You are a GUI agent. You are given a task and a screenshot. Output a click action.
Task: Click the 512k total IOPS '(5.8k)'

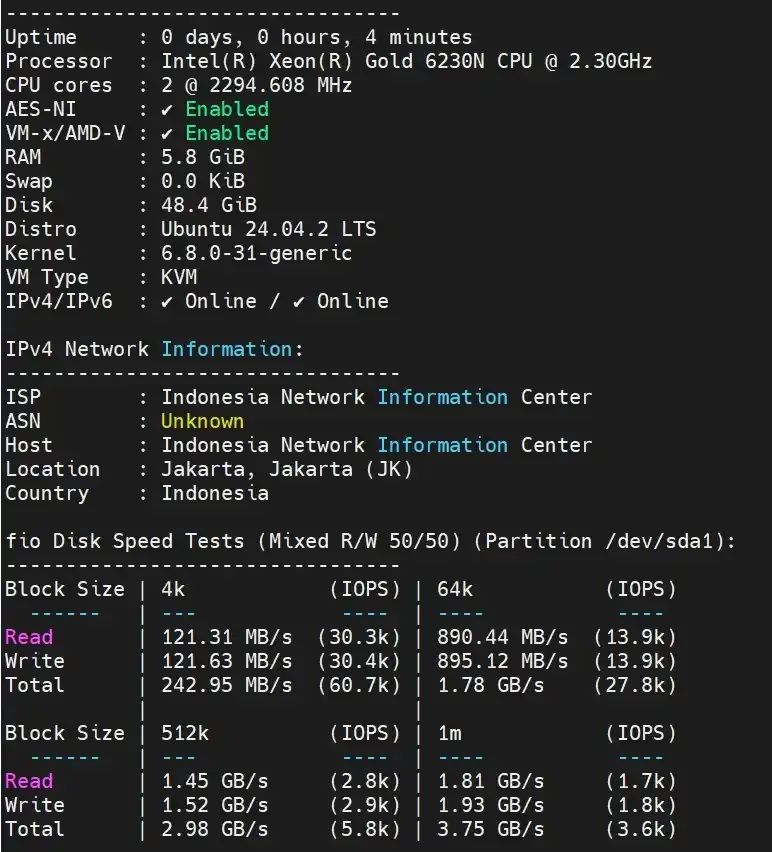coord(366,829)
